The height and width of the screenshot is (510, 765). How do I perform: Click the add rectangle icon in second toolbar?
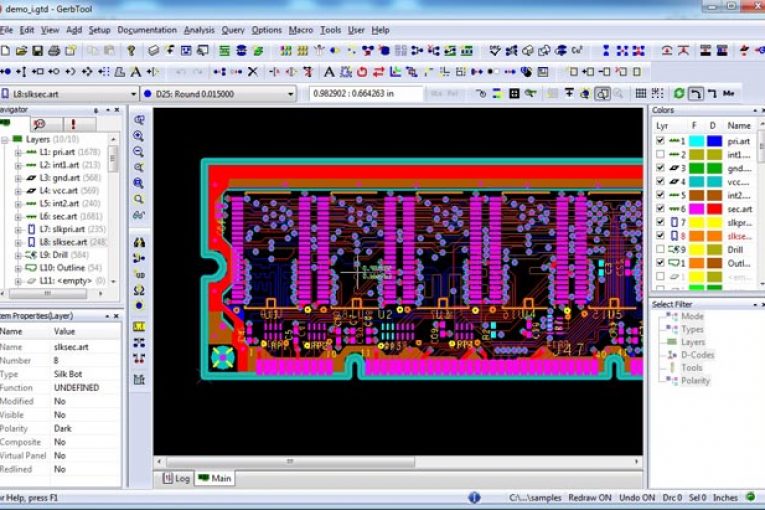click(x=38, y=72)
